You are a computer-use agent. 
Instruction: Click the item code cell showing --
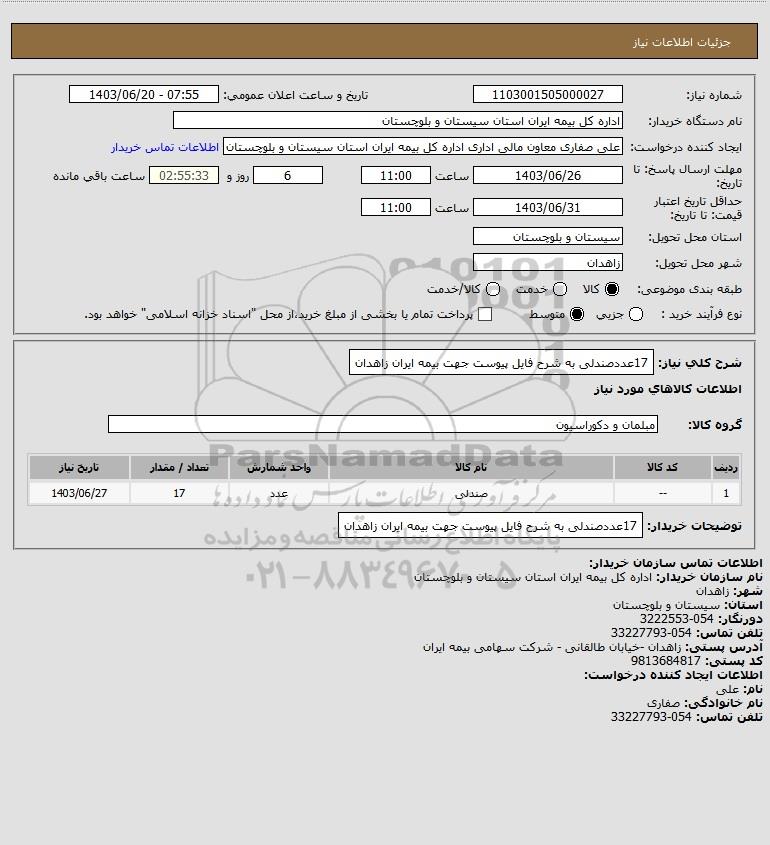[662, 493]
